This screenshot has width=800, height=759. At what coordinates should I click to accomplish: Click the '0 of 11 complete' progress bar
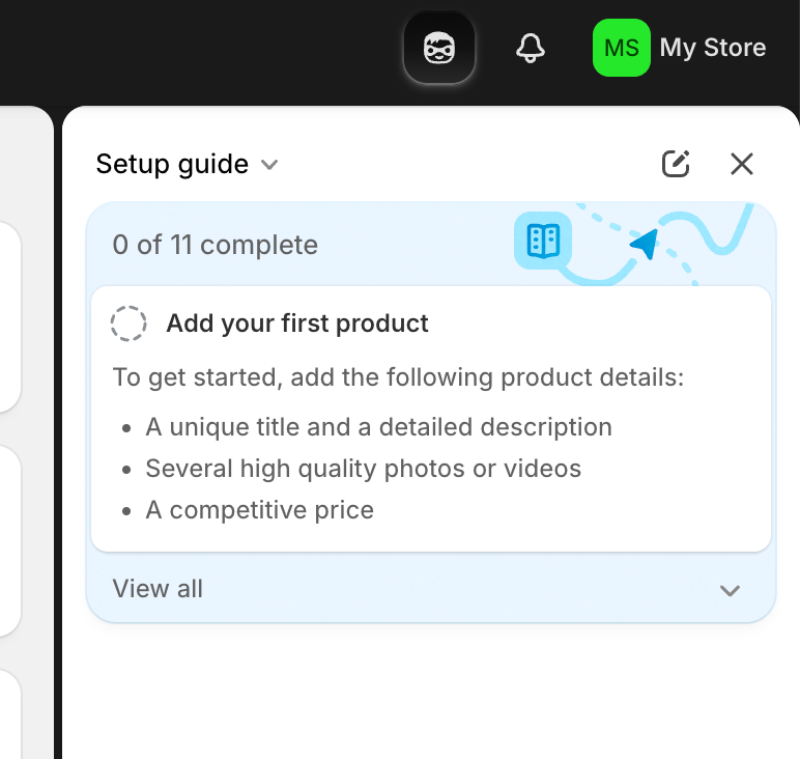(x=213, y=244)
